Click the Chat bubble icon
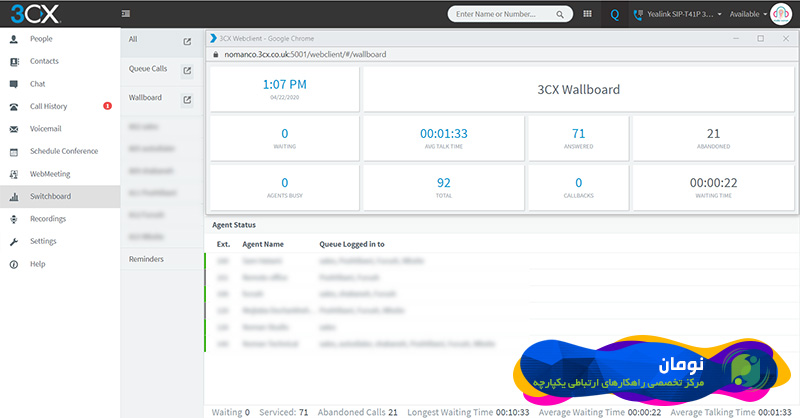The height and width of the screenshot is (418, 800). click(x=14, y=84)
